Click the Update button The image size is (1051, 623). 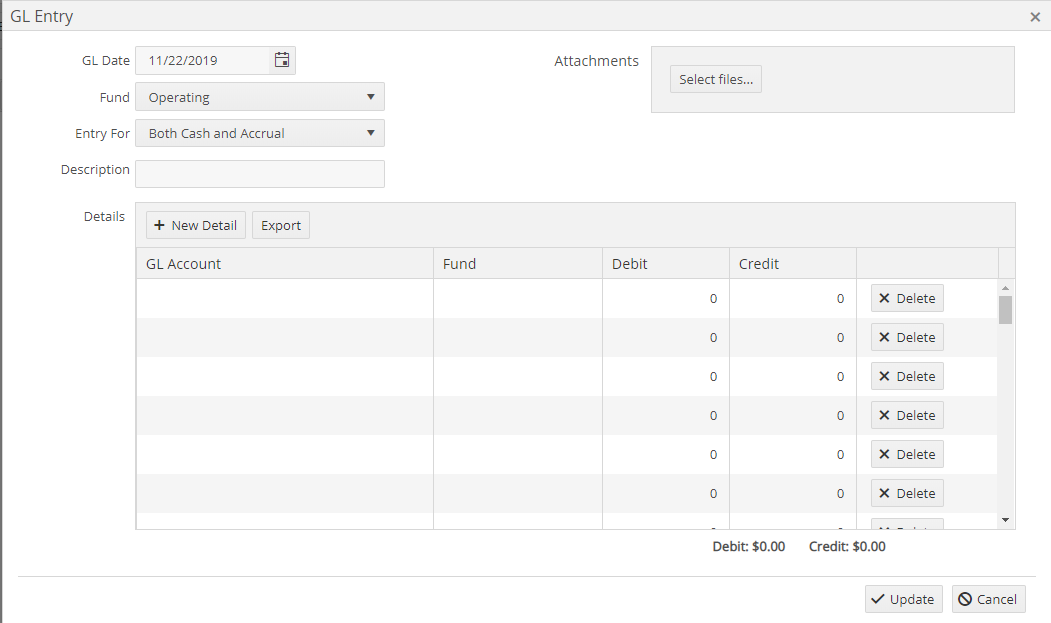pos(903,599)
